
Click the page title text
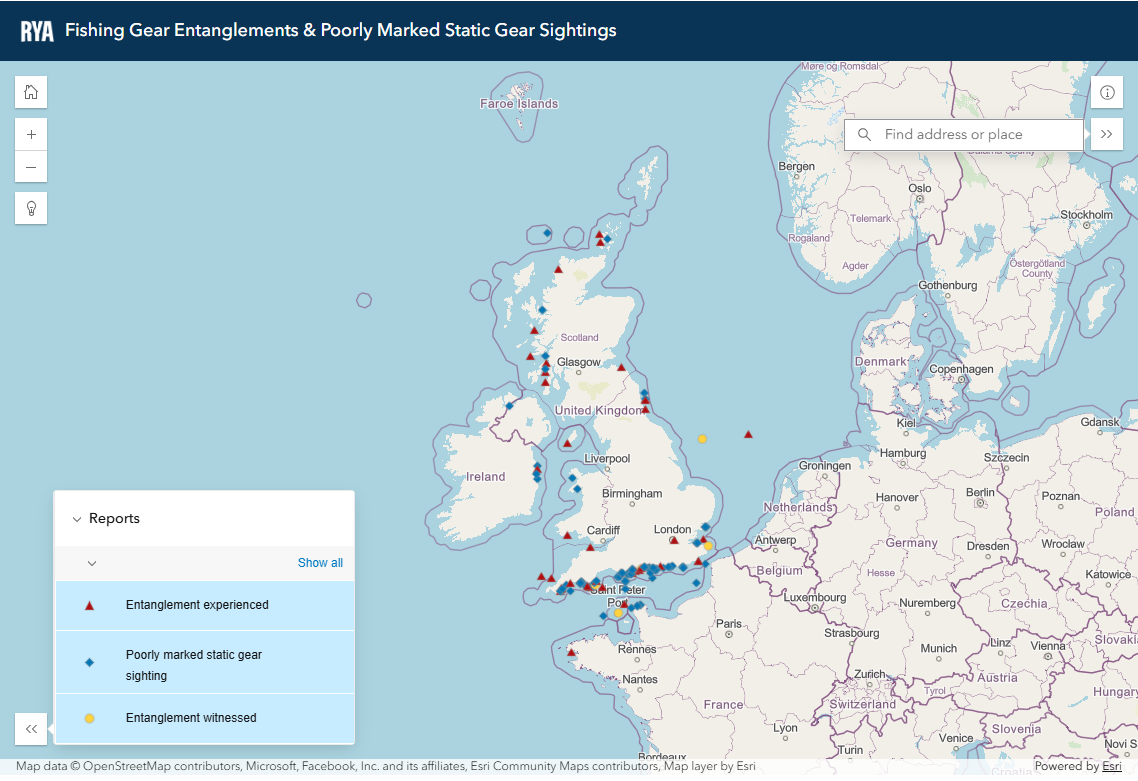[x=341, y=30]
